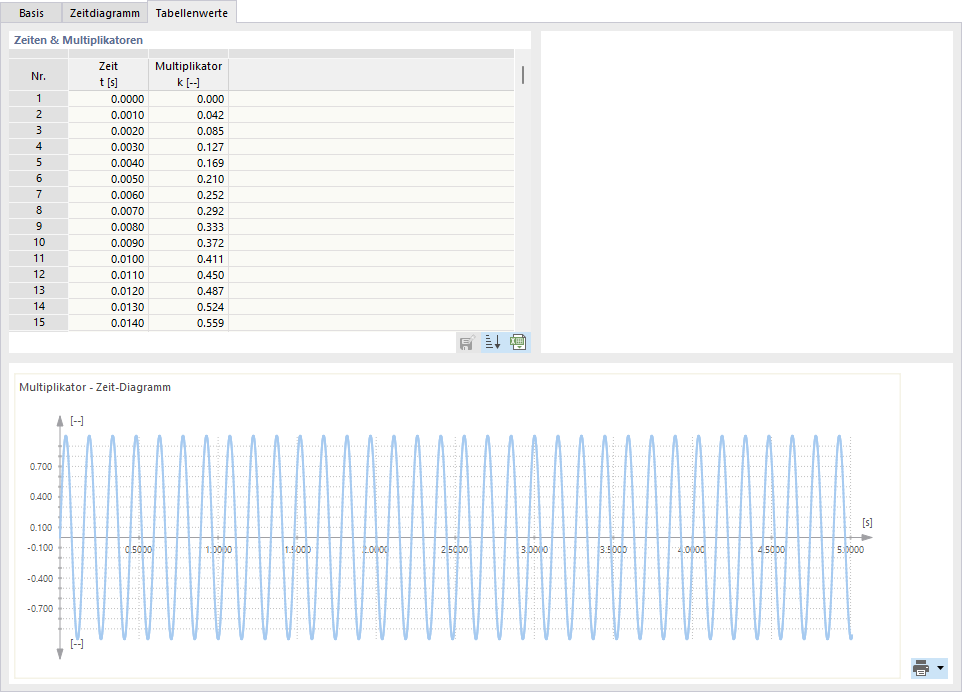
Task: Select row header number 10
Action: pyautogui.click(x=39, y=242)
